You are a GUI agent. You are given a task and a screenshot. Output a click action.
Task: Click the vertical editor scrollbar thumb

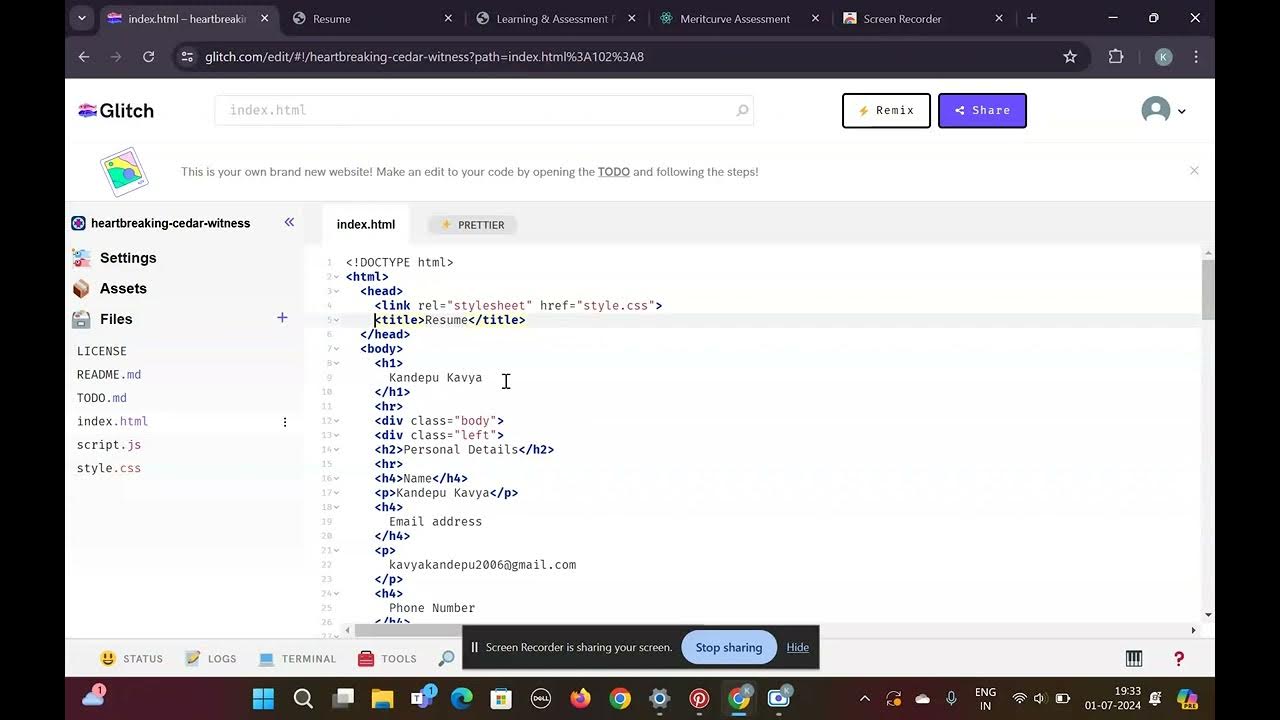point(1208,290)
